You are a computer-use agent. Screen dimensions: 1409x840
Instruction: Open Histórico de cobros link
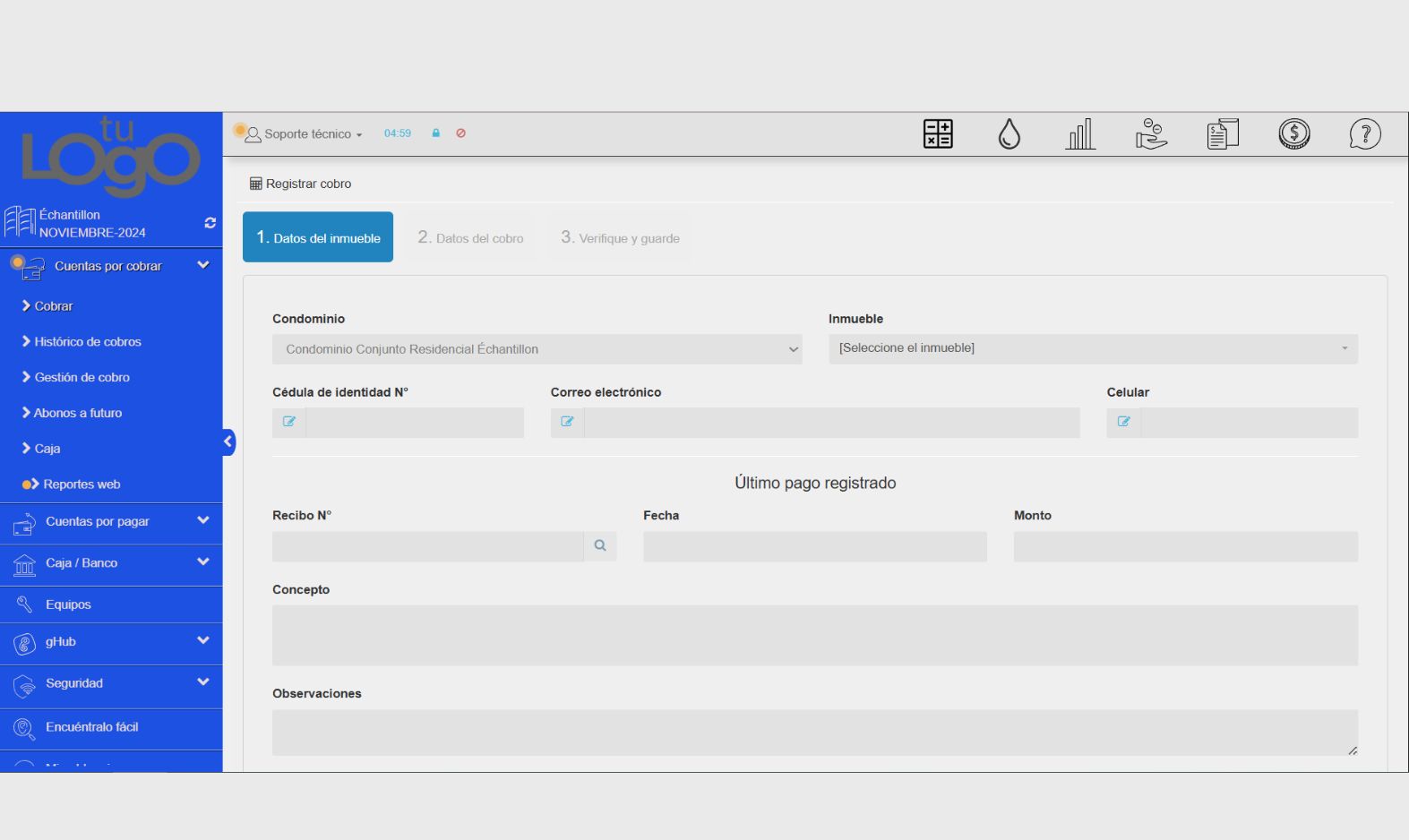coord(87,342)
